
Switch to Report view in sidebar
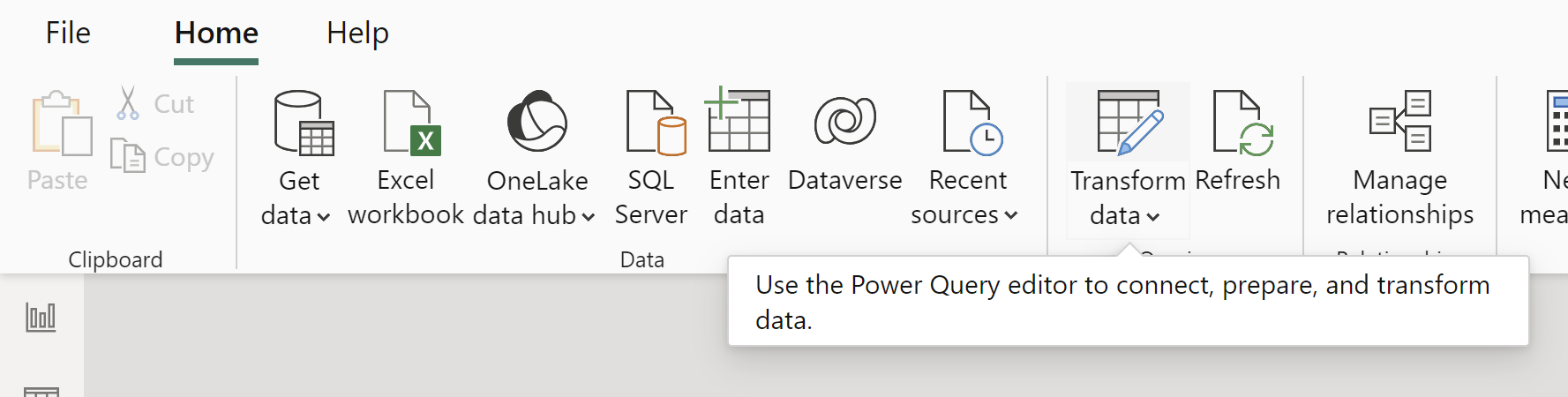coord(41,318)
